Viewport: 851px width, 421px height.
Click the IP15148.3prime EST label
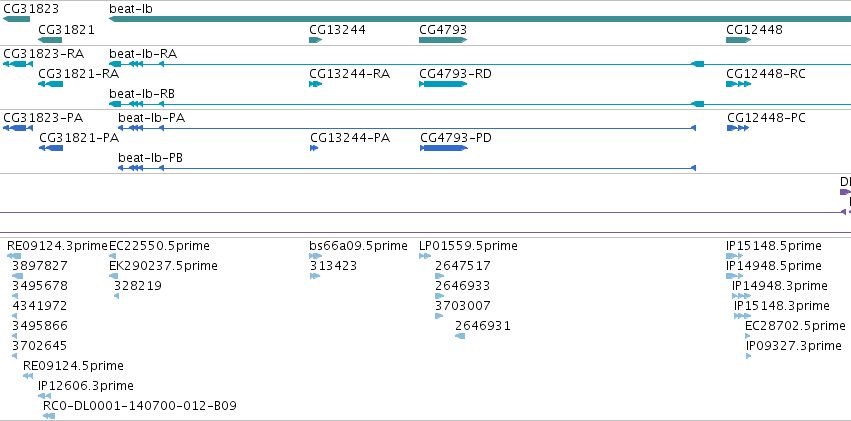pyautogui.click(x=782, y=306)
